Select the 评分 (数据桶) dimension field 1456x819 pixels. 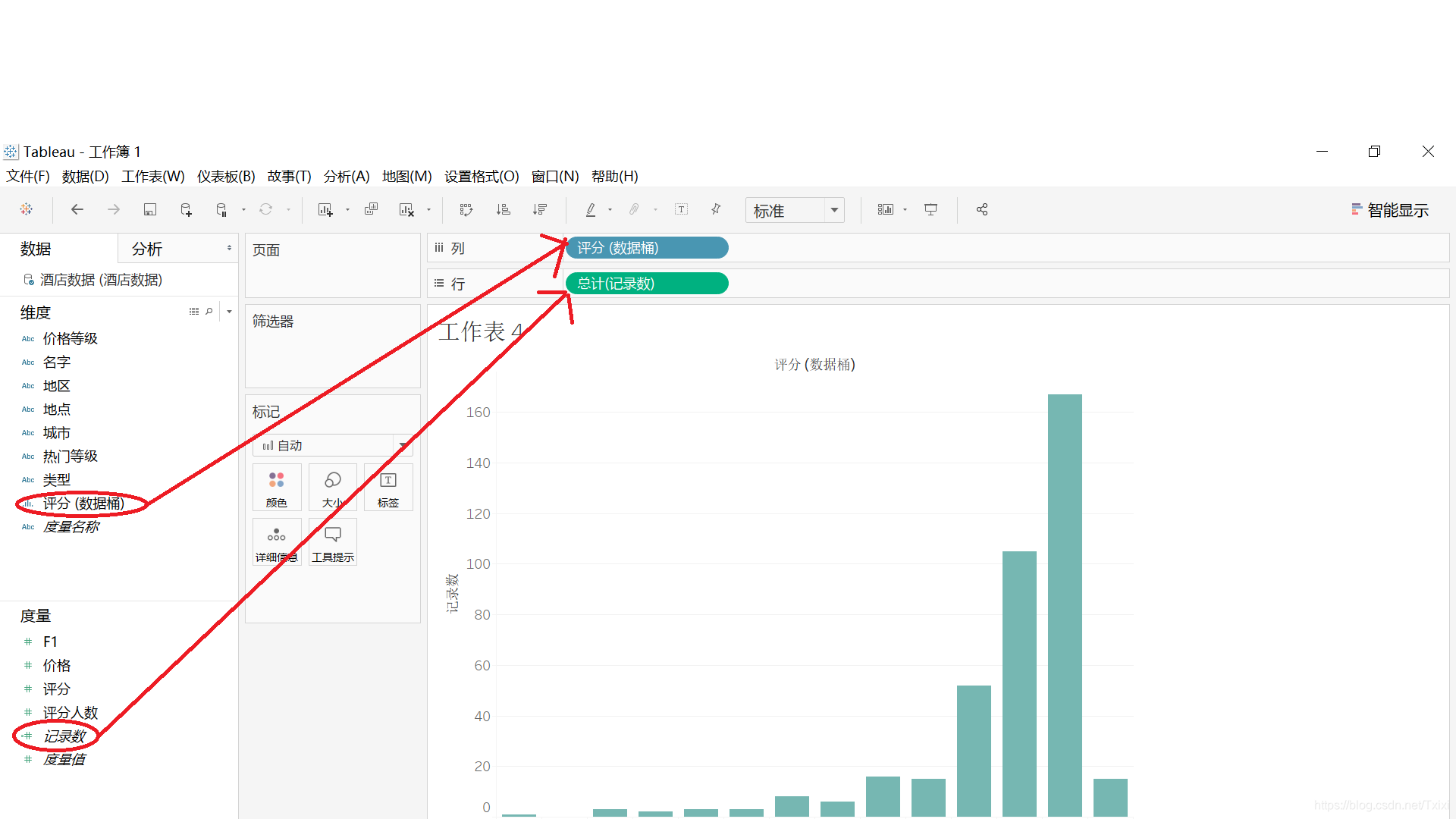tap(83, 503)
